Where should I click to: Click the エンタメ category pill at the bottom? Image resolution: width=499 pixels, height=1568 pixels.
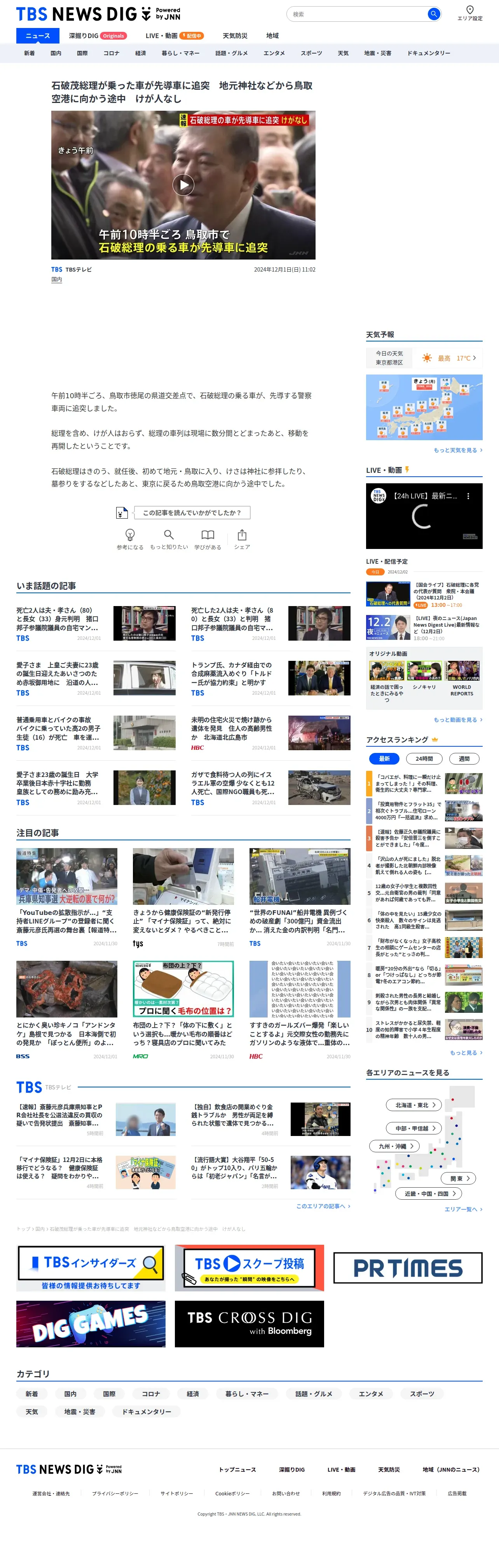tap(371, 1393)
